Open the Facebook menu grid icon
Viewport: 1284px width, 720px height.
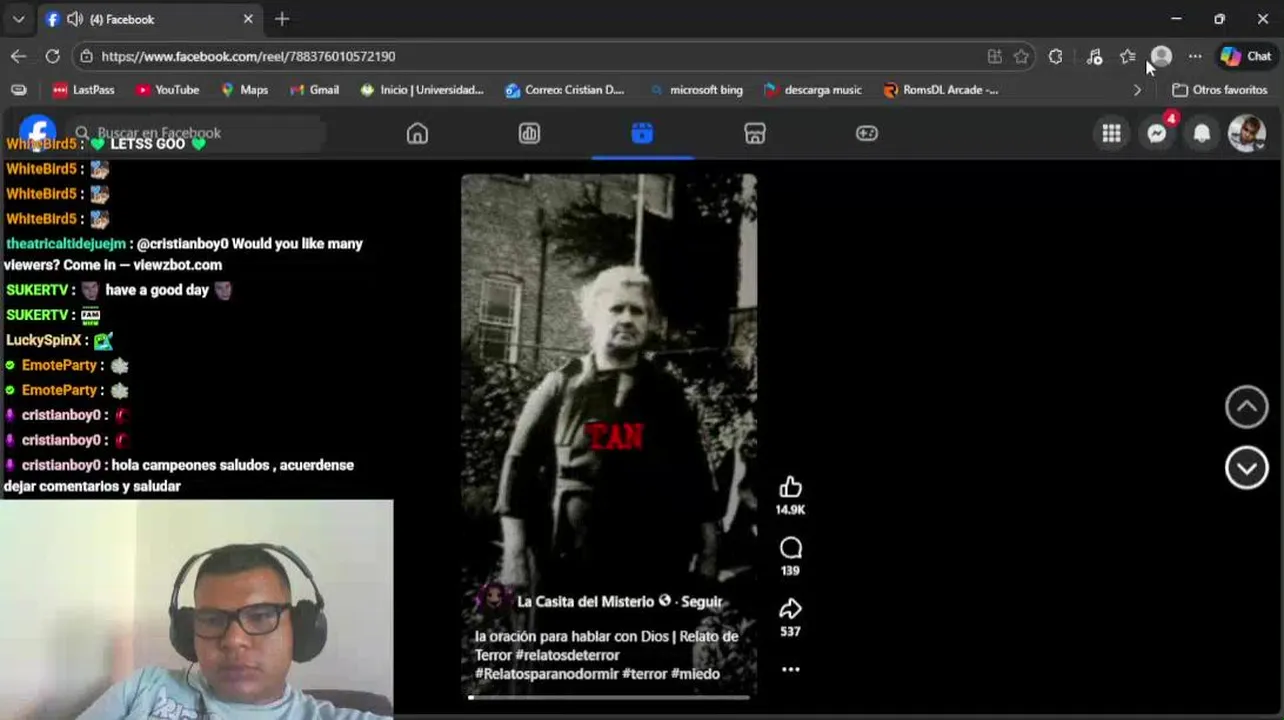coord(1111,133)
